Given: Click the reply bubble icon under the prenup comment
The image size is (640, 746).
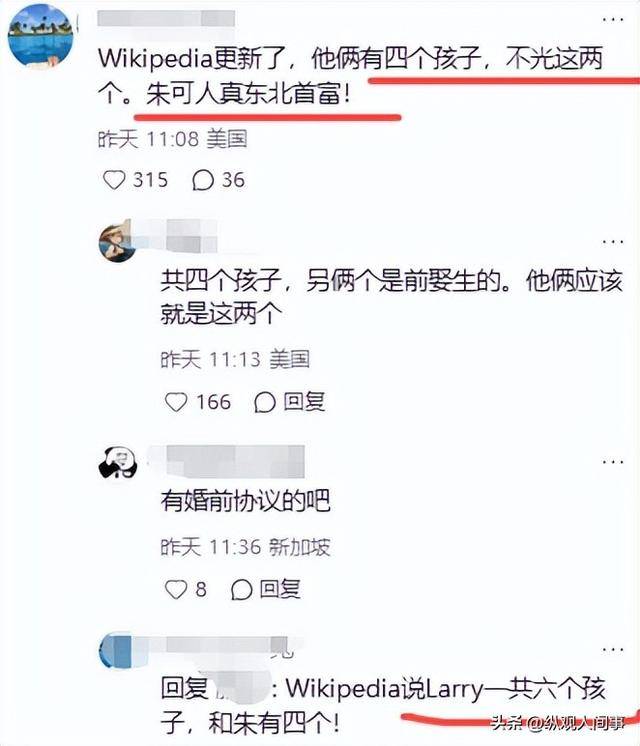Looking at the screenshot, I should coord(241,590).
